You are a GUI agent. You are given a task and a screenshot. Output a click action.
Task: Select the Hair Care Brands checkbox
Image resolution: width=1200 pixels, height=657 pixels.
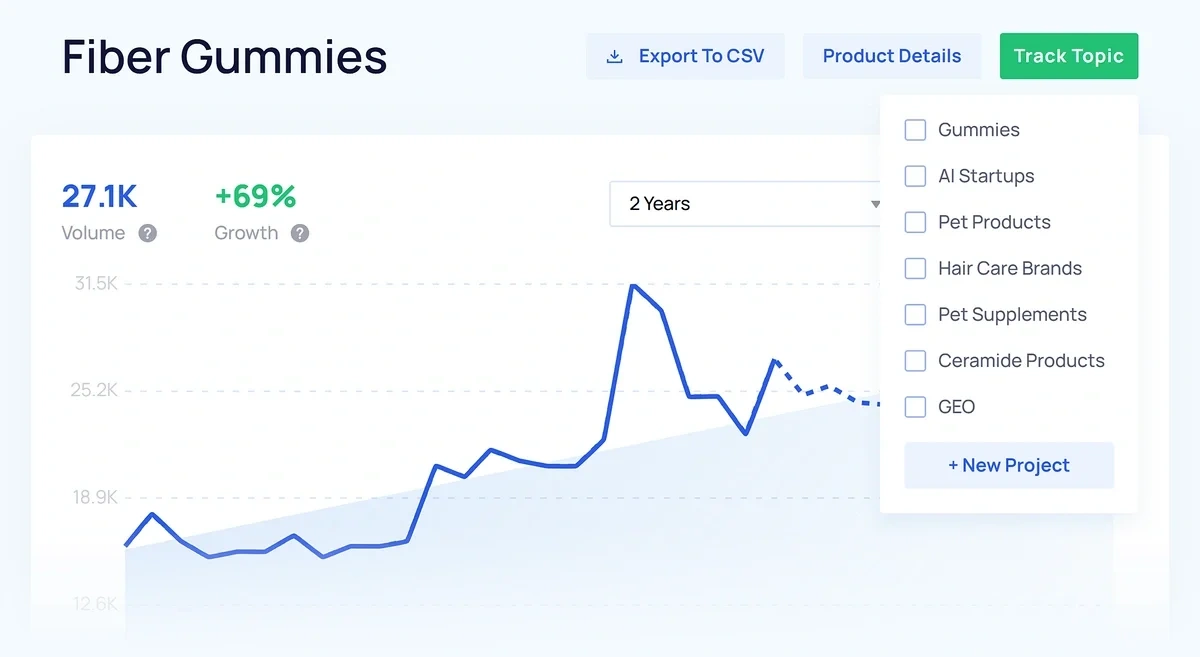915,268
